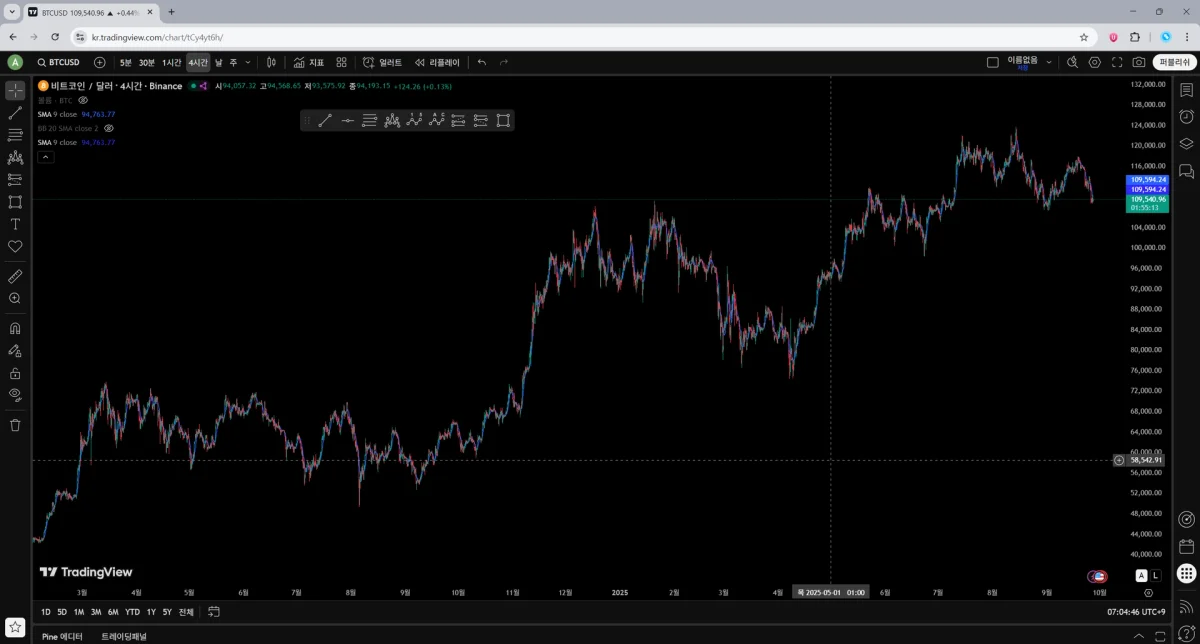Viewport: 1200px width, 644px height.
Task: Take chart snapshot with camera icon
Action: (x=1139, y=62)
